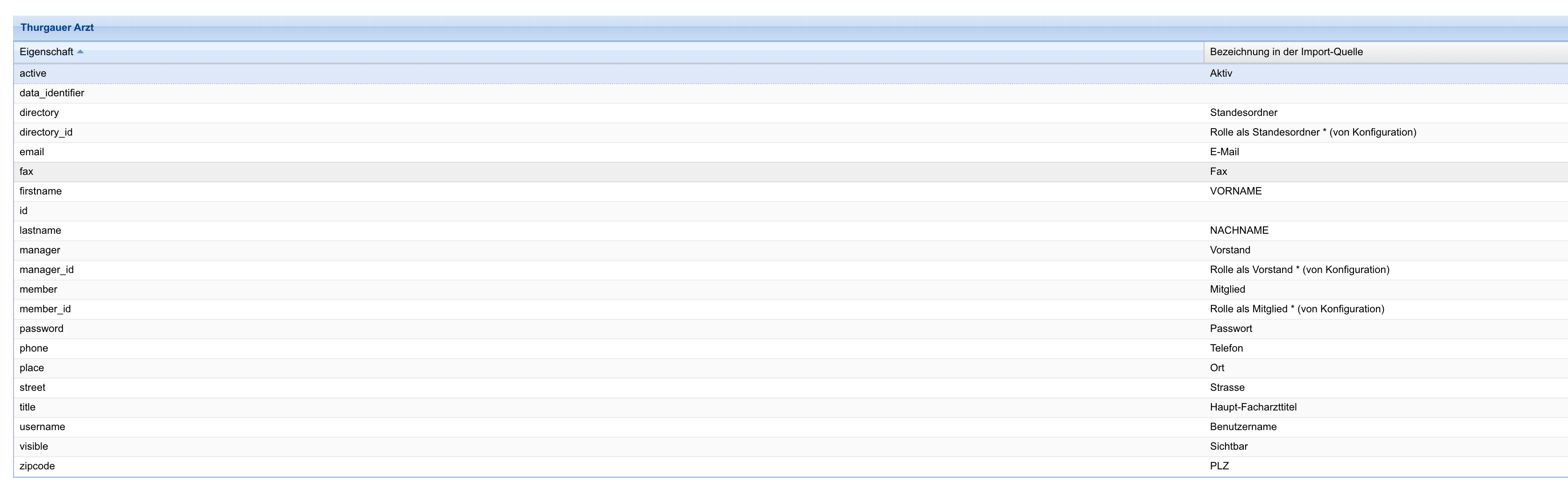Sort by the Eigenschaft column header
Screen dimensions: 1568x489
pos(46,52)
